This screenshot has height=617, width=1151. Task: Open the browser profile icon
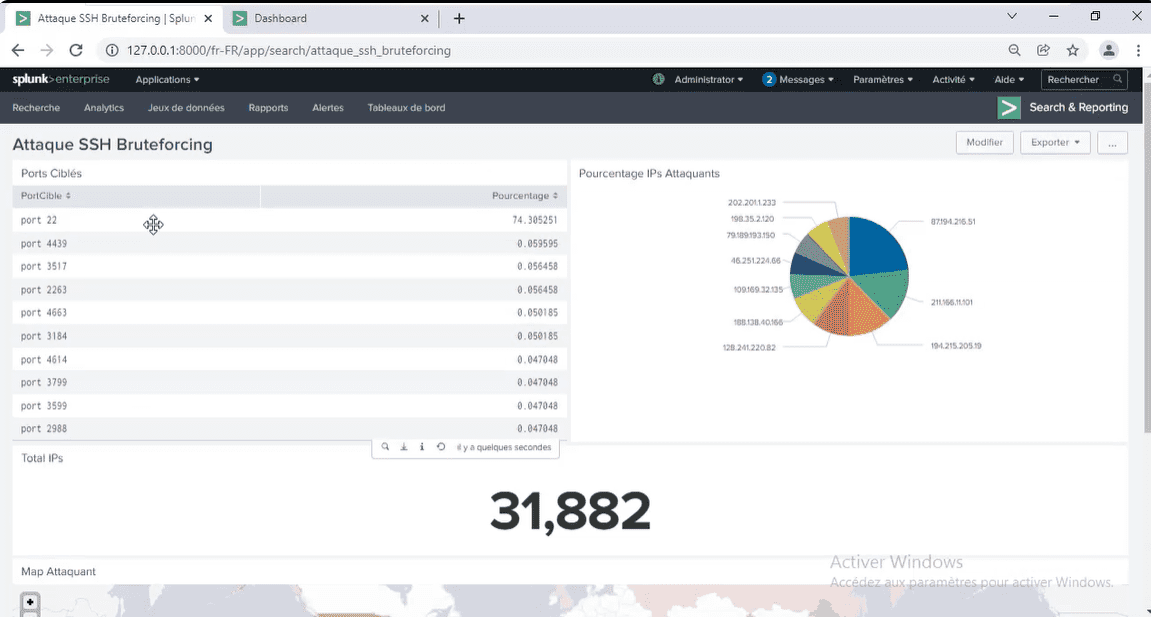pos(1108,51)
